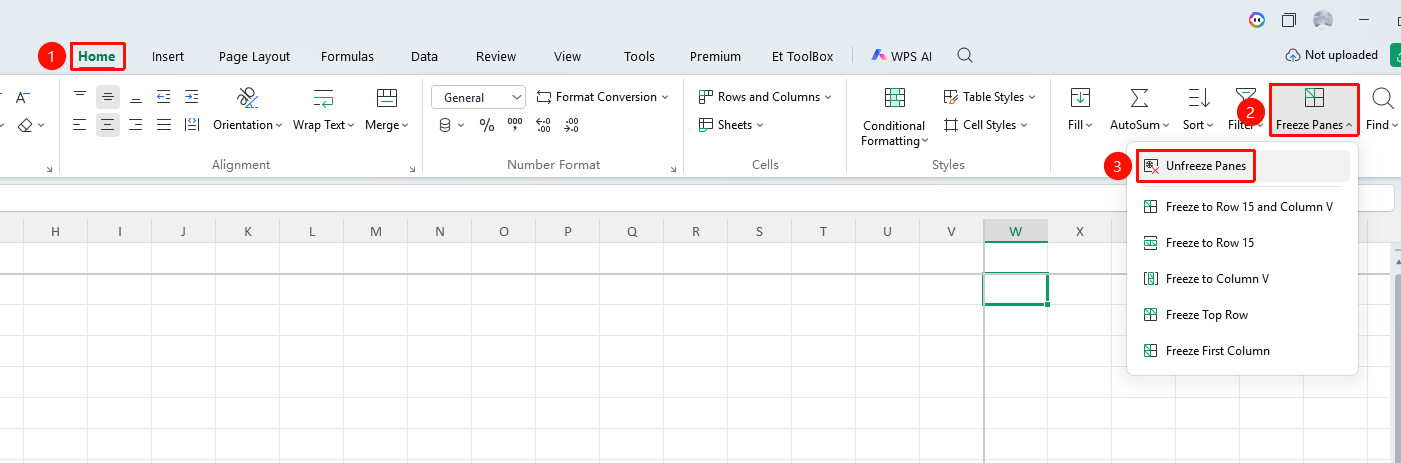Select Freeze First Column
Viewport: 1401px width, 463px height.
1242,351
